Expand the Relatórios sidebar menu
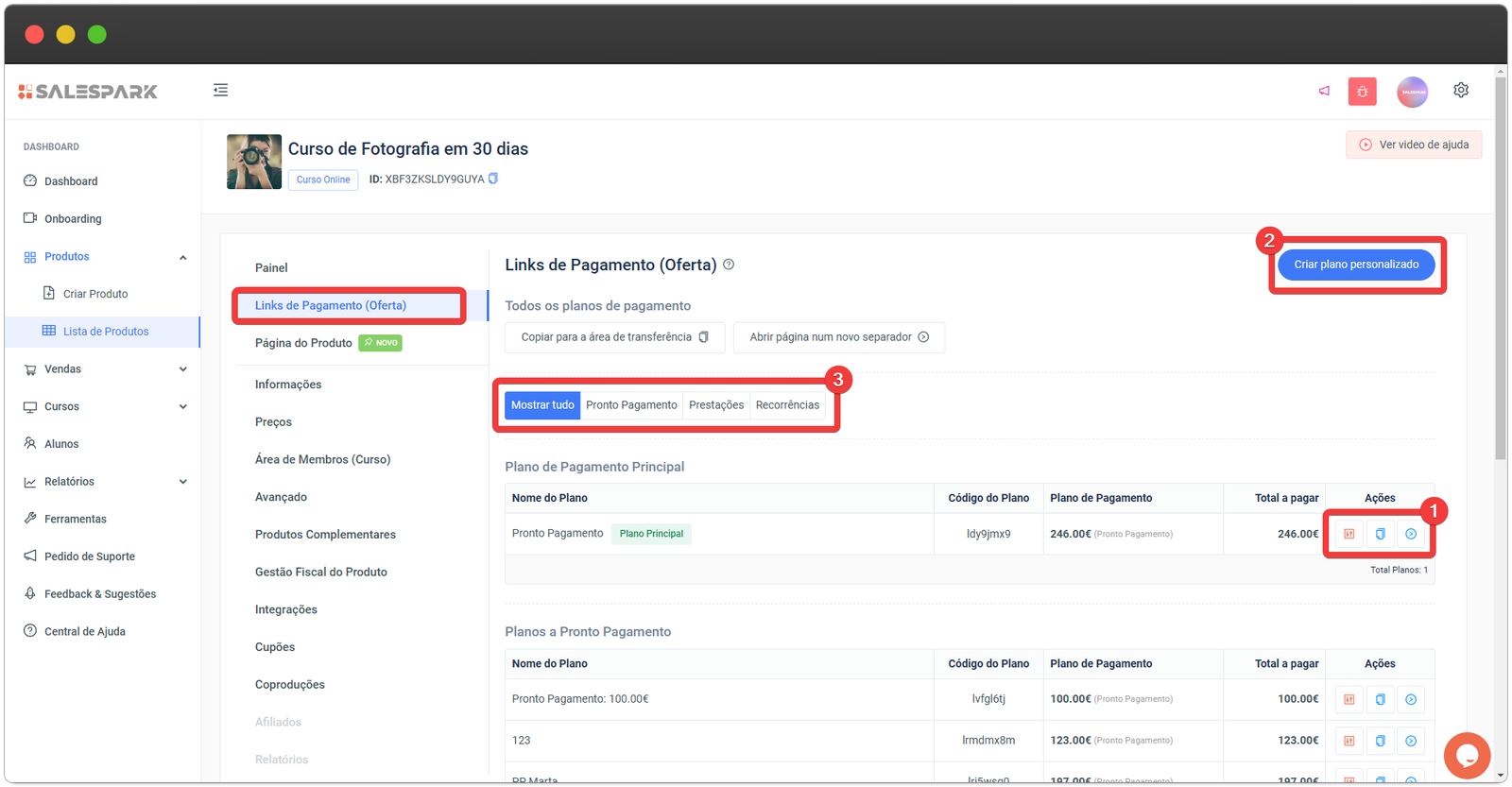1512x787 pixels. point(183,482)
